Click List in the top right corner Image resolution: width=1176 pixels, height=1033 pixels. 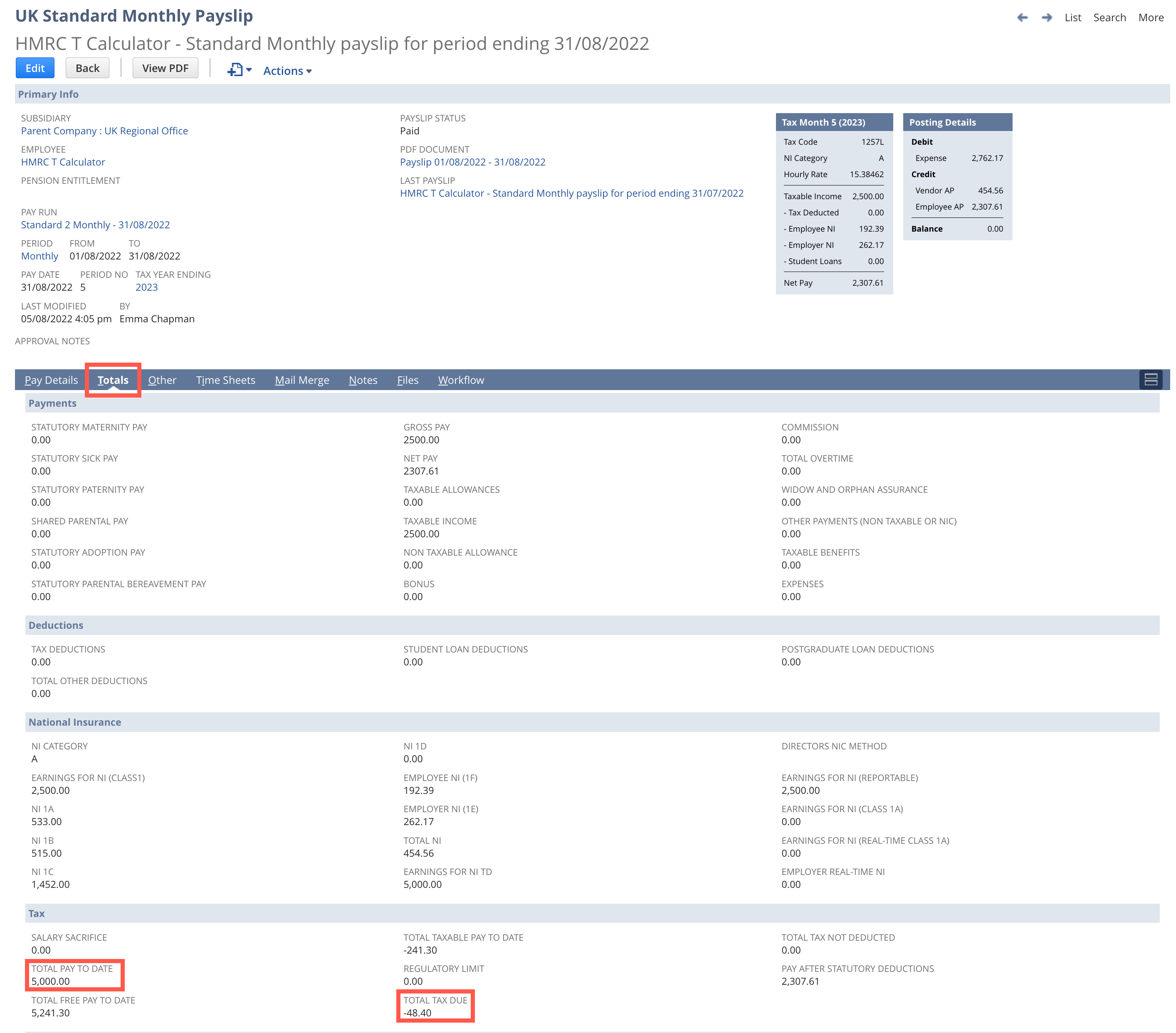pos(1074,17)
